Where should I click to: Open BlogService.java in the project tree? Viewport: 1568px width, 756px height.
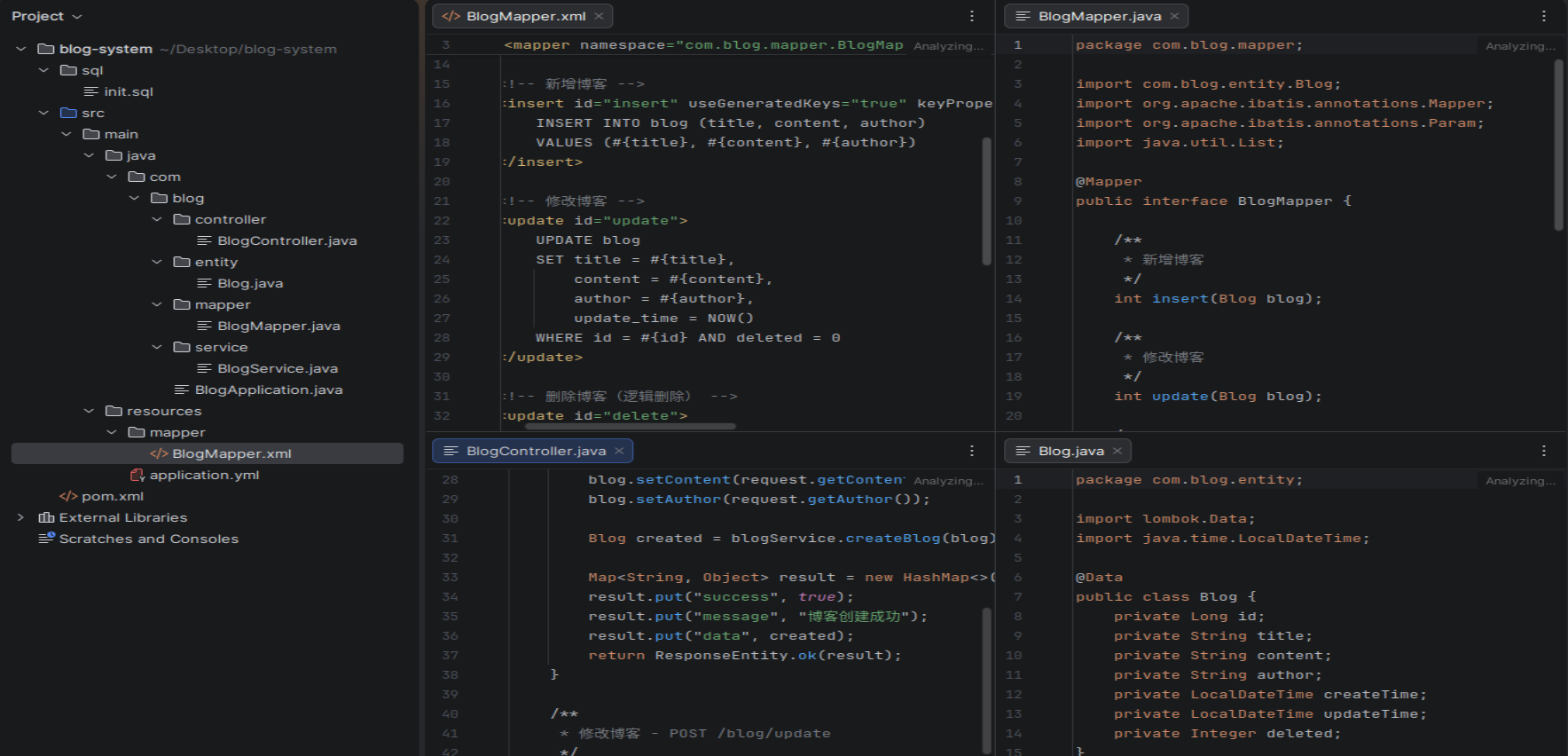pos(277,368)
